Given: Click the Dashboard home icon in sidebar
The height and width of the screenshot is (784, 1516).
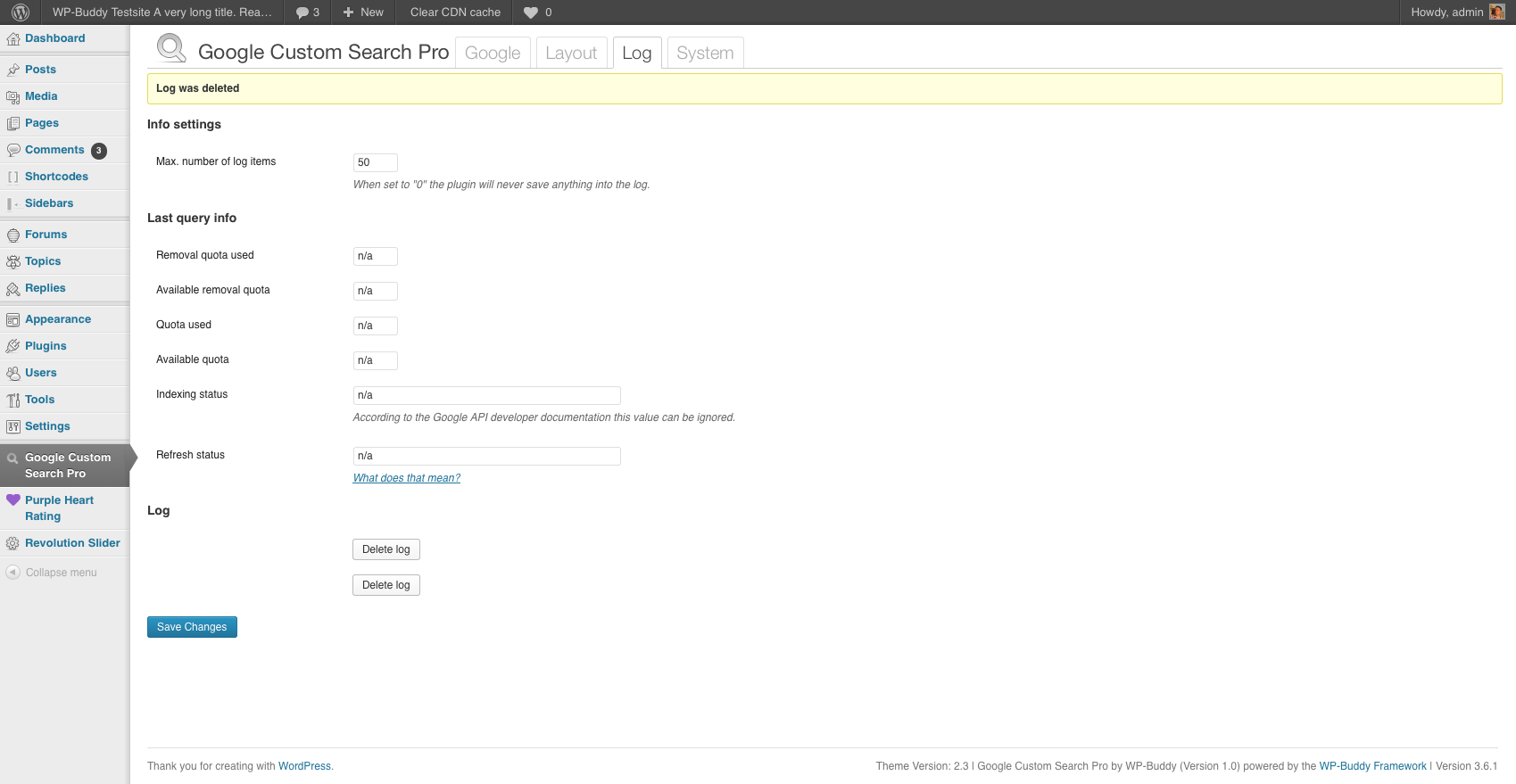Looking at the screenshot, I should coord(12,39).
